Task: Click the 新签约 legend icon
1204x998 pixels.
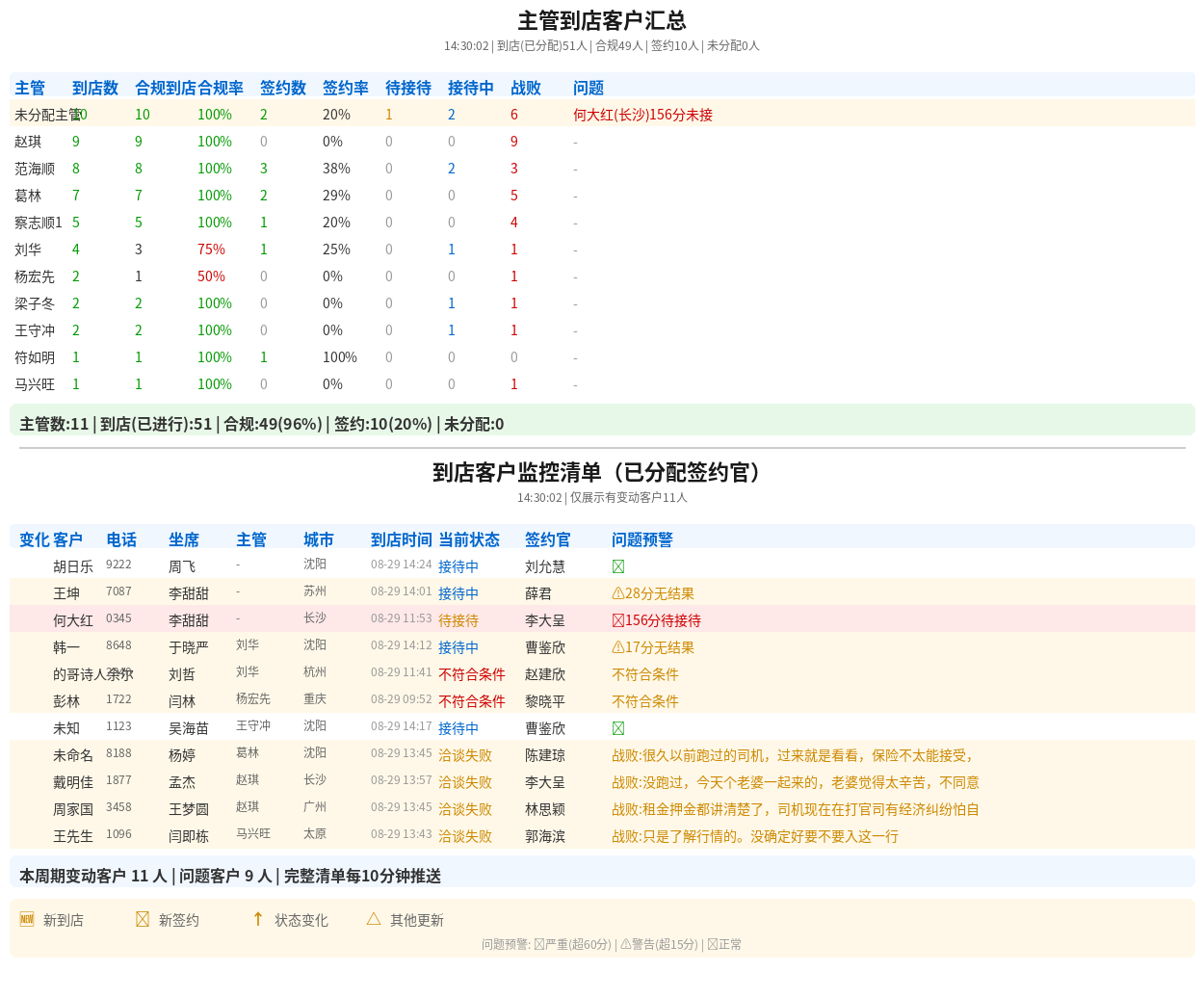Action: [143, 919]
